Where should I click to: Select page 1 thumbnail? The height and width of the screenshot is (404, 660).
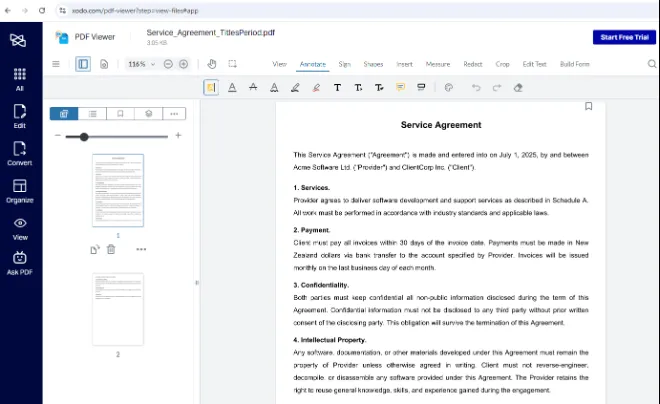click(x=118, y=191)
